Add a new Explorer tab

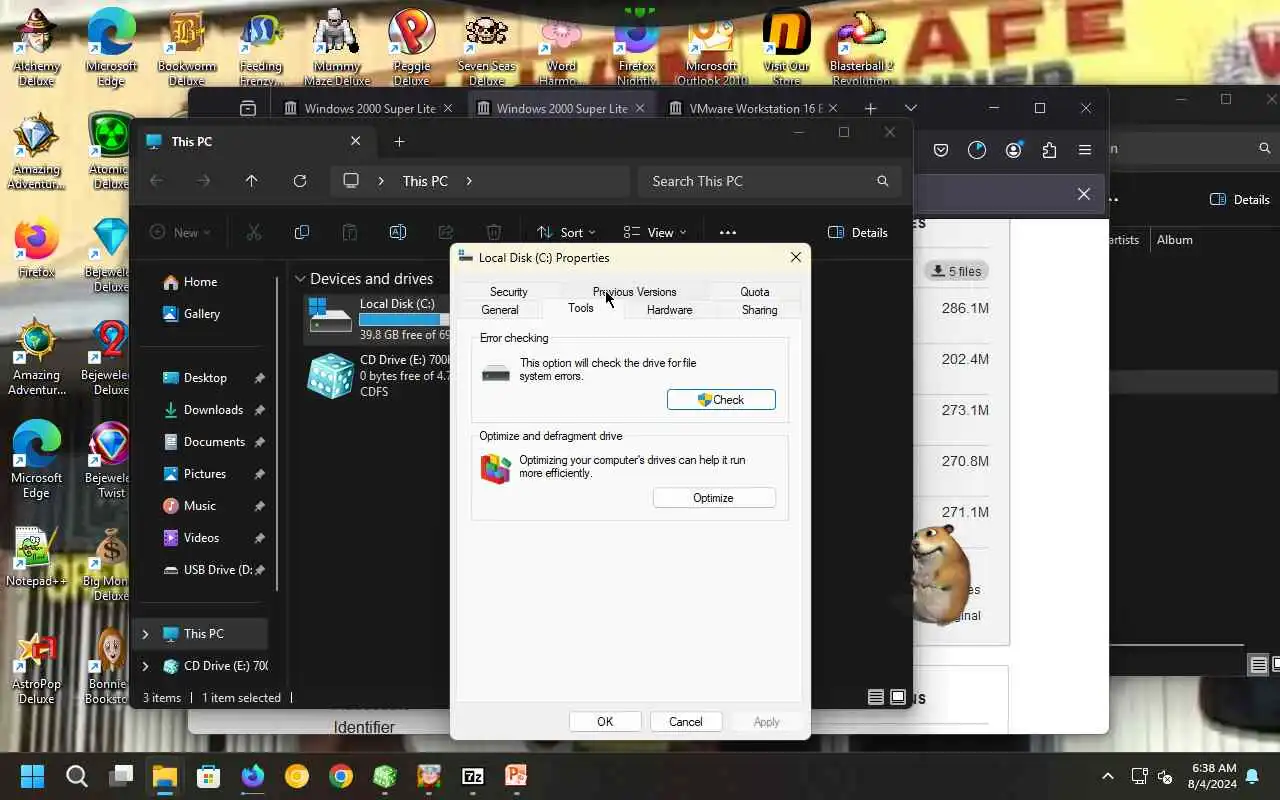(x=399, y=142)
